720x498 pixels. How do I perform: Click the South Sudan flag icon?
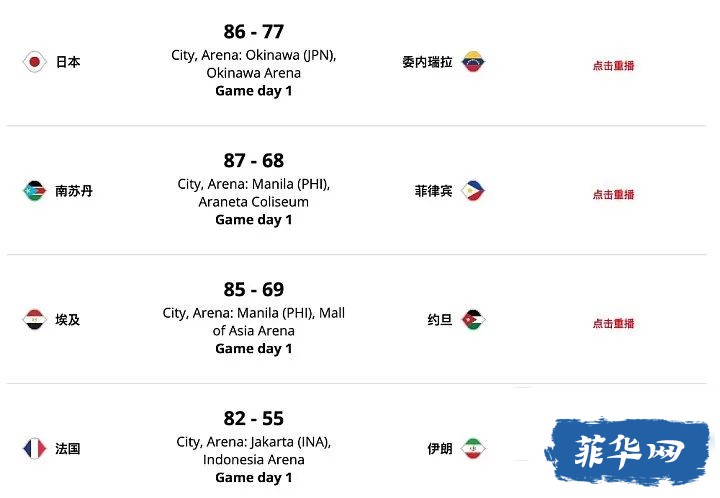click(x=34, y=190)
